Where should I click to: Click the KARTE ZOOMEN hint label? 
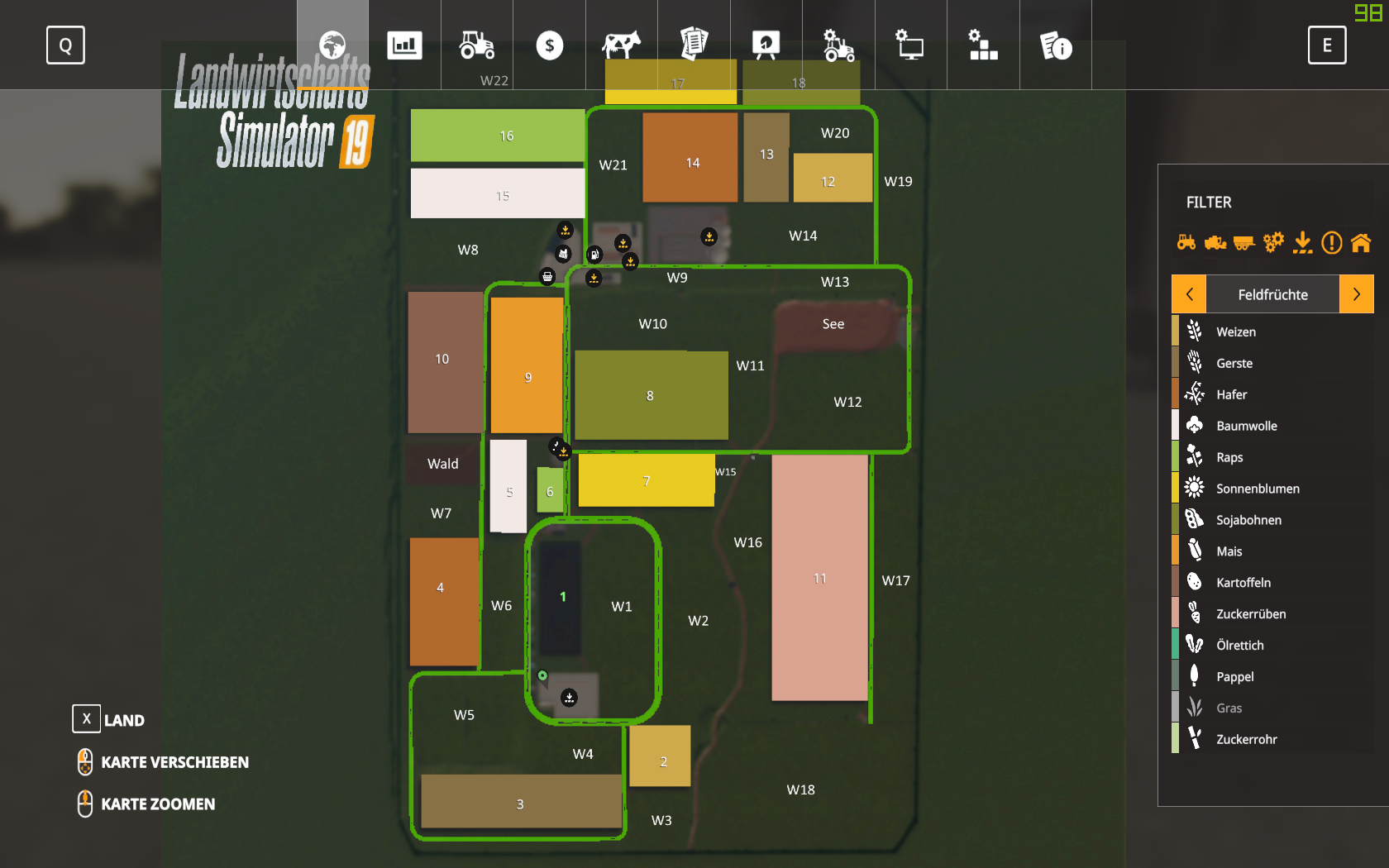point(158,804)
